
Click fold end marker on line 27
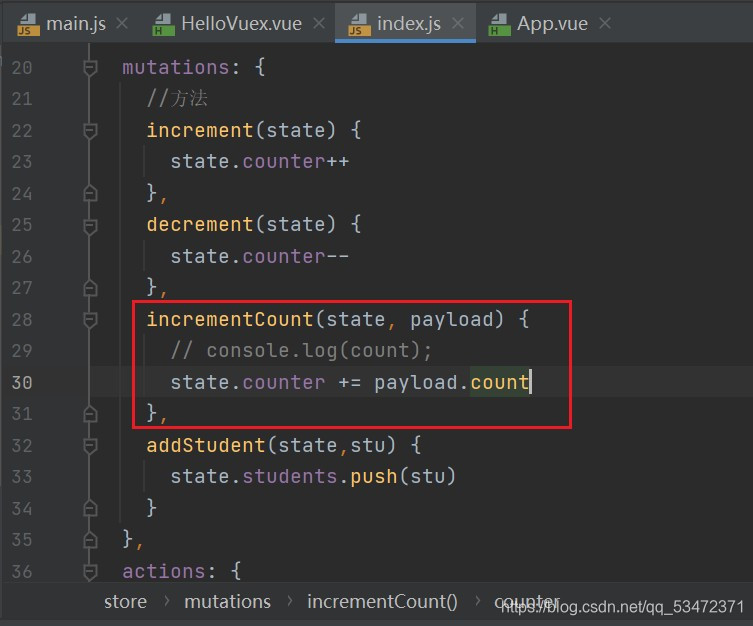[90, 288]
